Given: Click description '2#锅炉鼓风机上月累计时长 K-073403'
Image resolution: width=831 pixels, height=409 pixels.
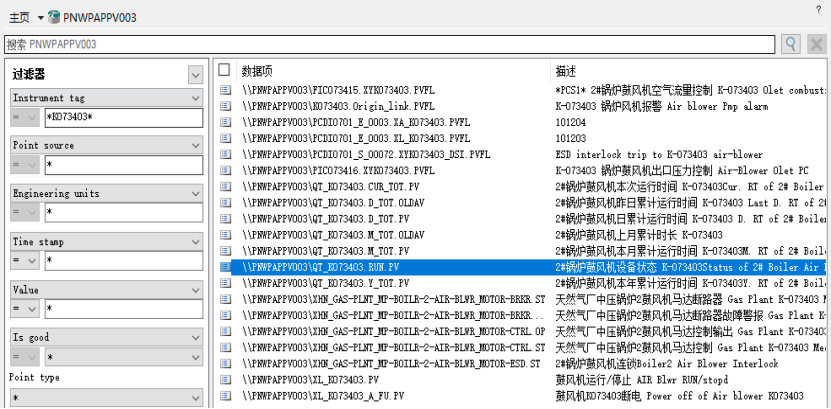Looking at the screenshot, I should [x=639, y=235].
